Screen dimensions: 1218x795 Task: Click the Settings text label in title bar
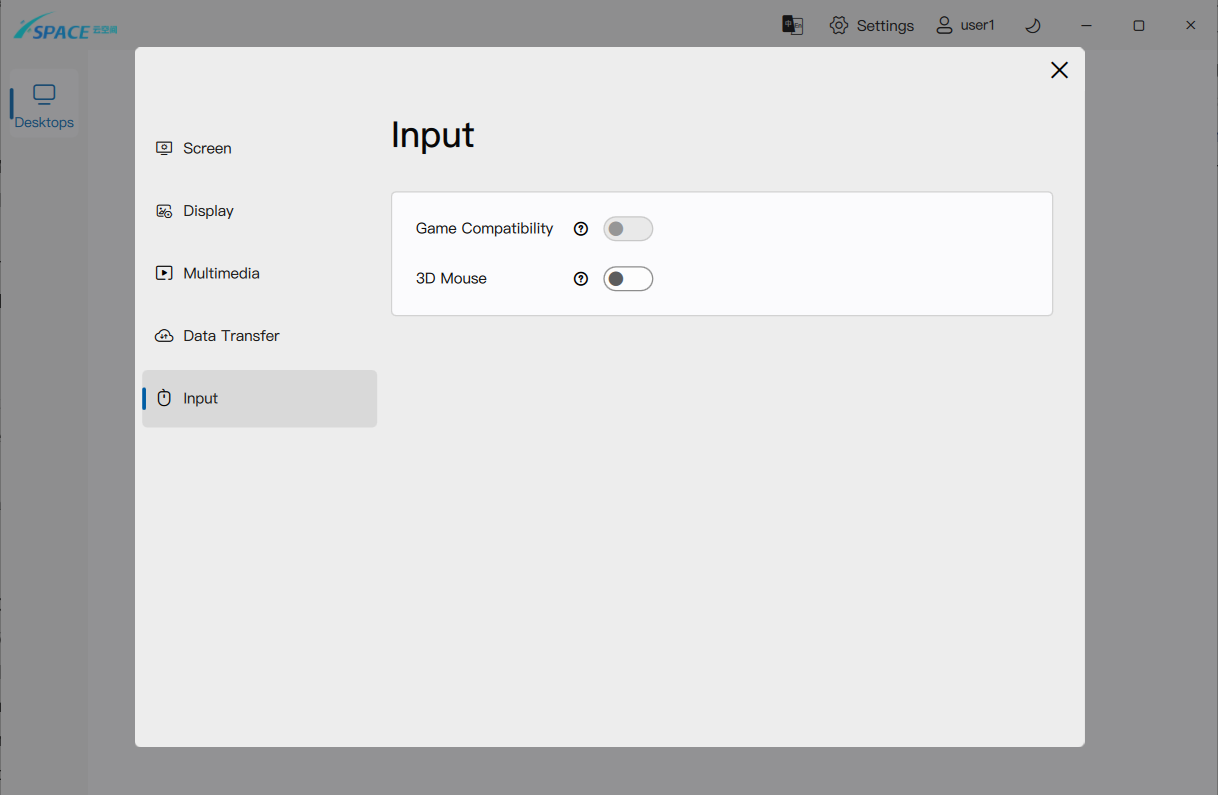point(885,26)
